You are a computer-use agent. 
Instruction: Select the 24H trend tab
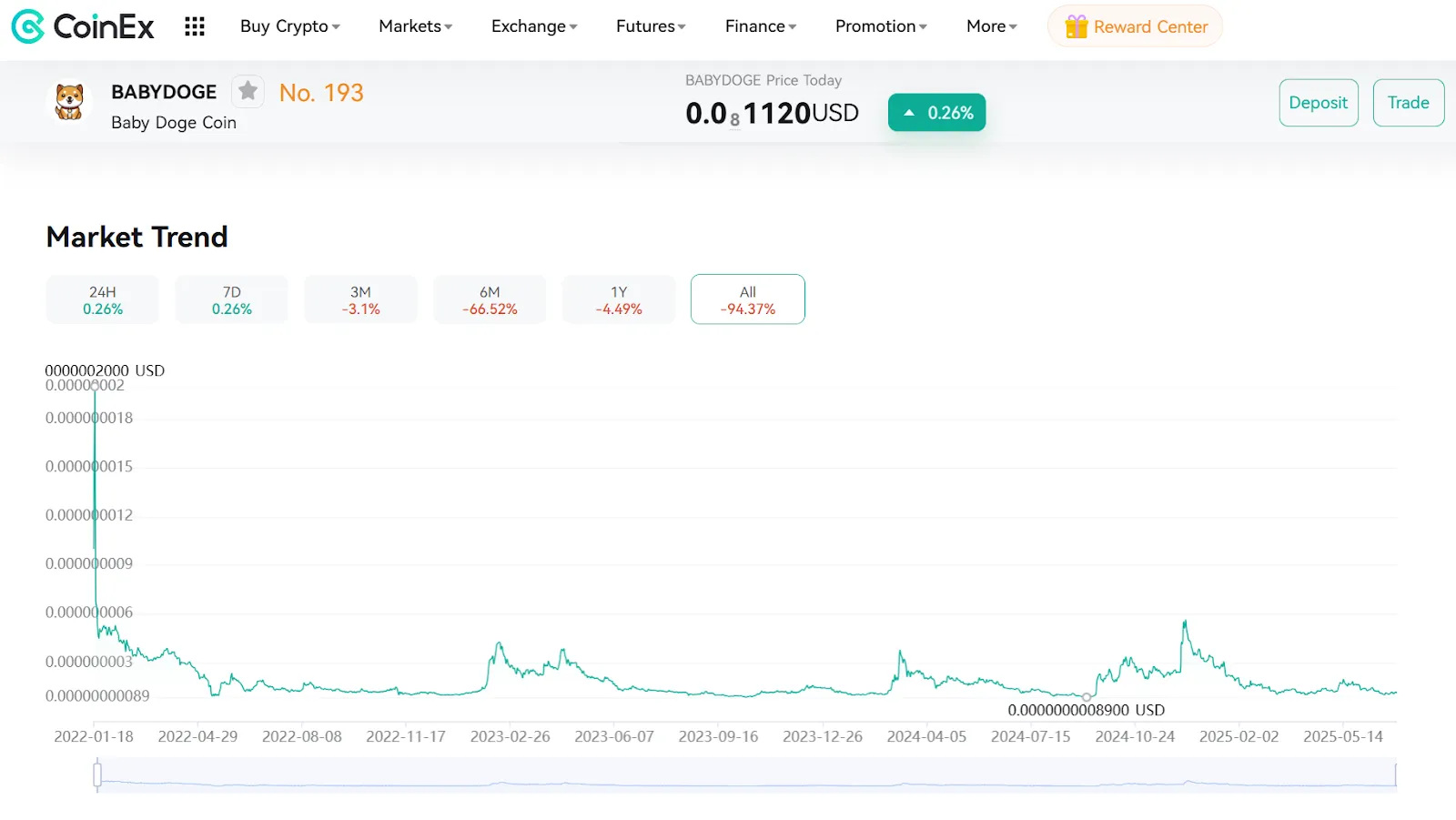(103, 299)
